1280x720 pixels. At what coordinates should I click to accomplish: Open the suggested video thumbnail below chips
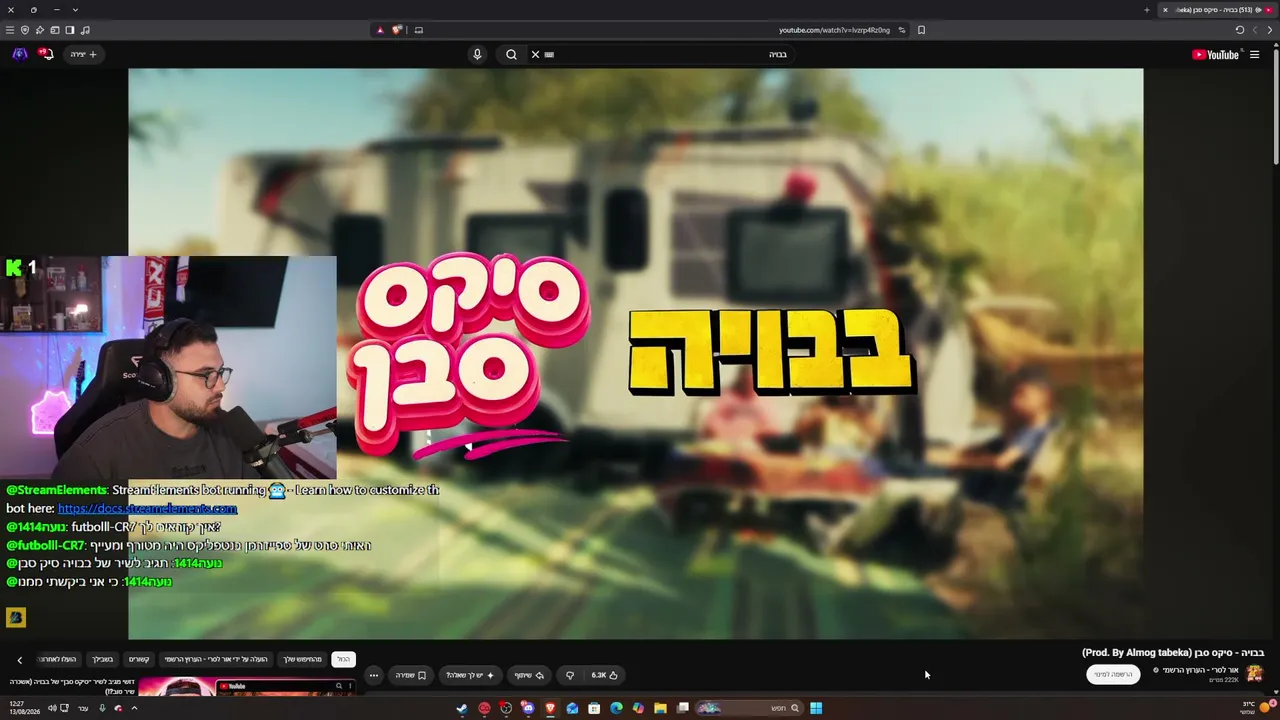tap(246, 686)
